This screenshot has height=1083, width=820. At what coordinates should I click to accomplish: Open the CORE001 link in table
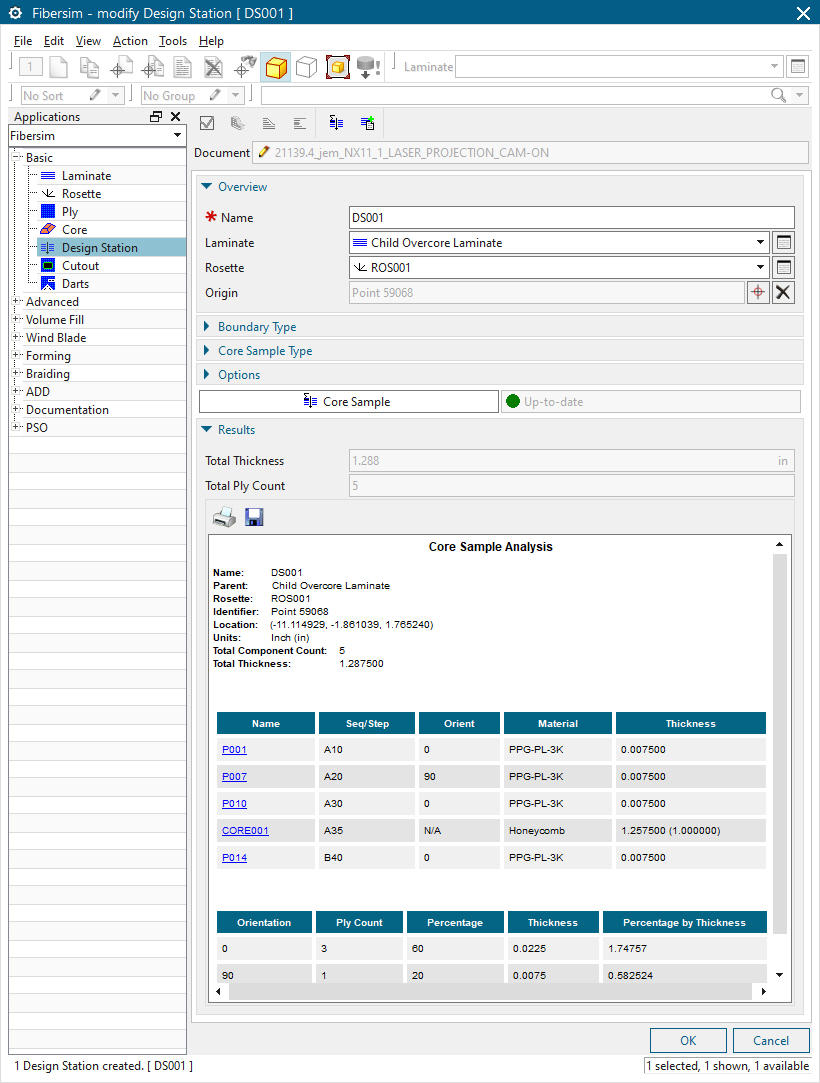click(x=245, y=830)
